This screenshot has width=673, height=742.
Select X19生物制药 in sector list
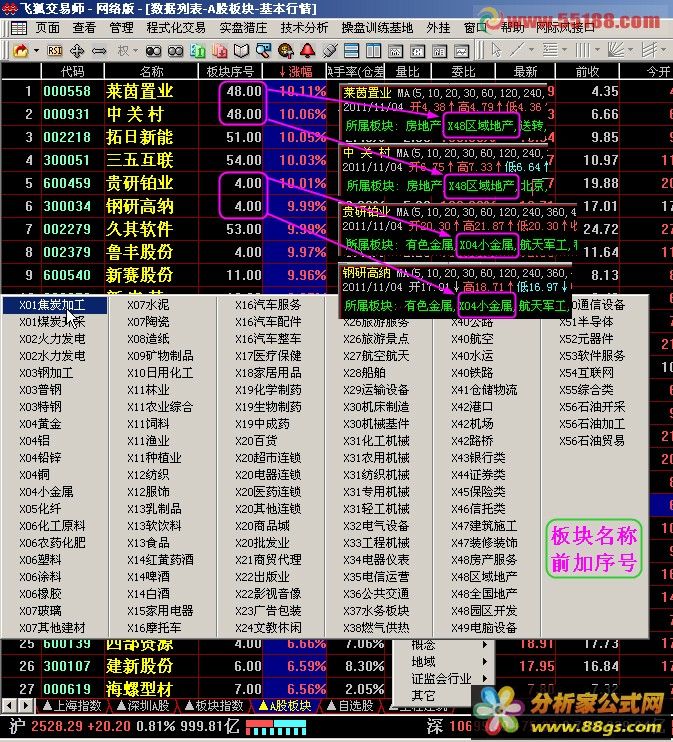268,407
